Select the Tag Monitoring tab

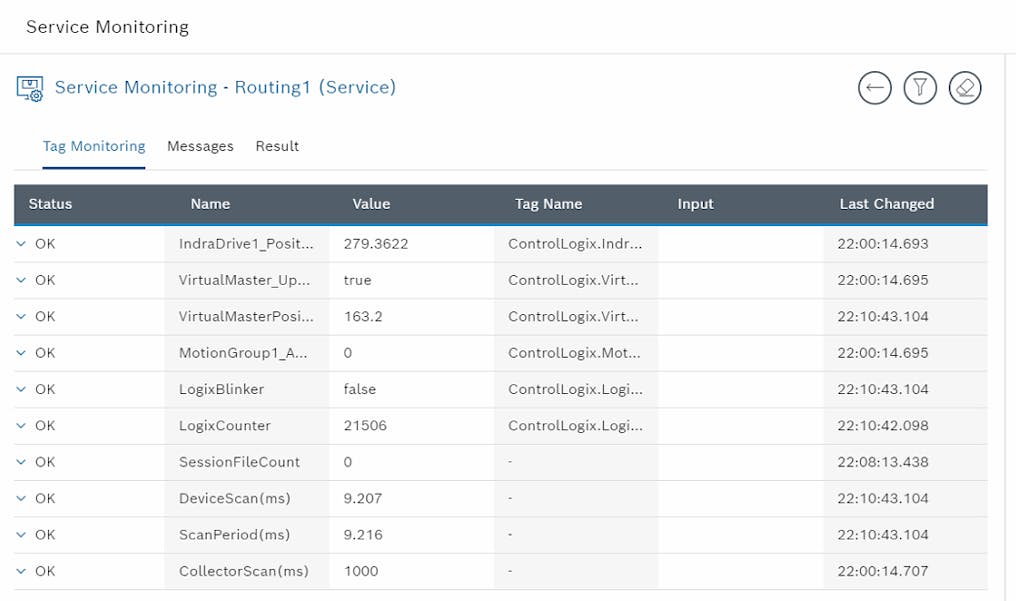tap(94, 146)
